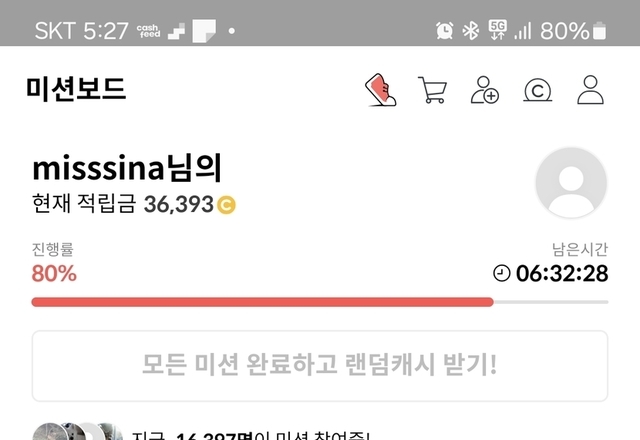
Task: Click the red mission progress bar
Action: point(262,302)
